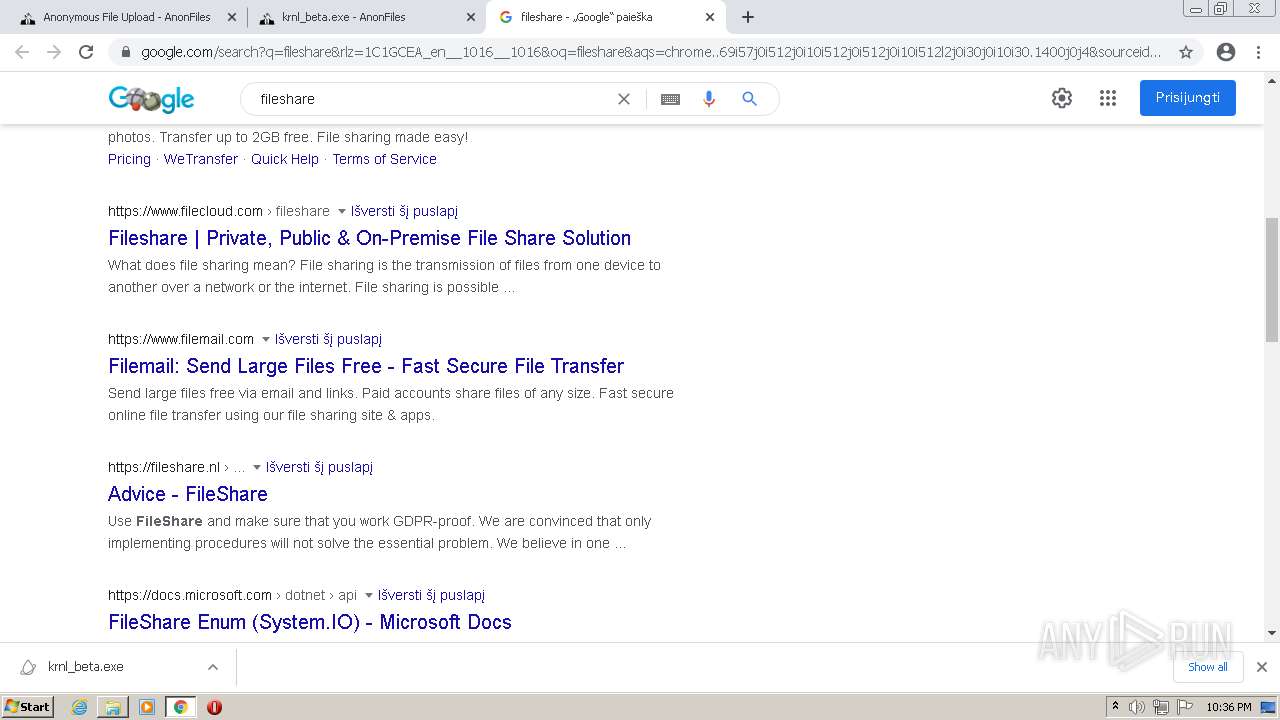
Task: Open the Chrome profile avatar icon
Action: tap(1226, 52)
